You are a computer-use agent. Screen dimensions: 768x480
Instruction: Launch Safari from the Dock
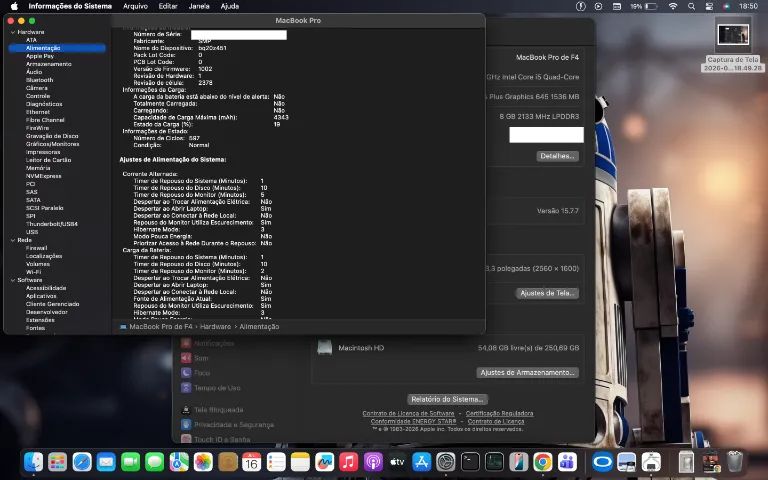pyautogui.click(x=82, y=462)
